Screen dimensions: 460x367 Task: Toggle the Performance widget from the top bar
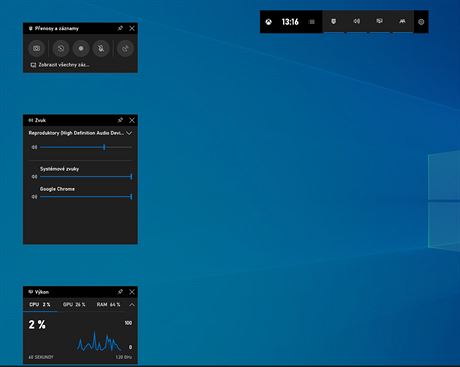click(x=379, y=21)
